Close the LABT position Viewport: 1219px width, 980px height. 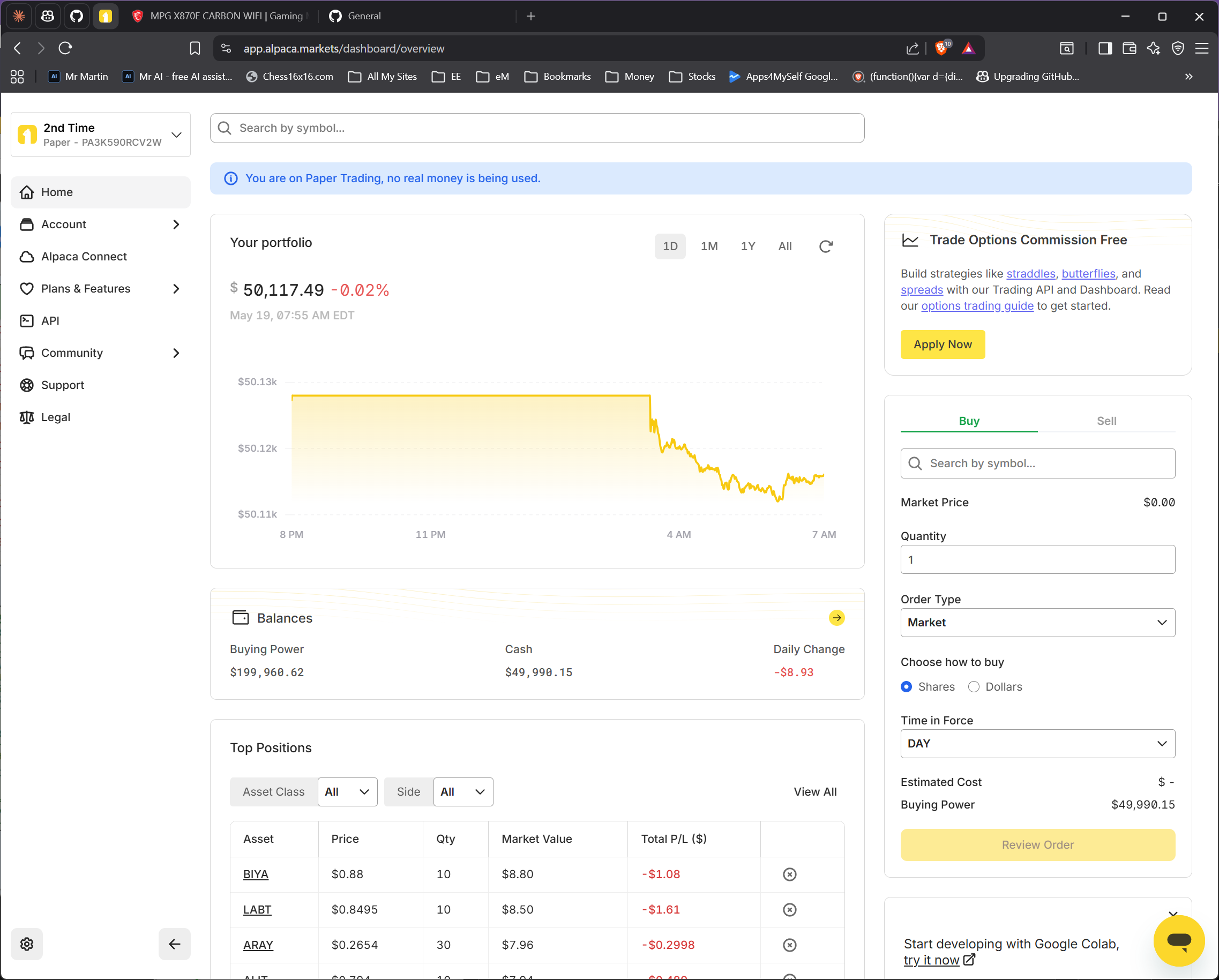[x=789, y=909]
